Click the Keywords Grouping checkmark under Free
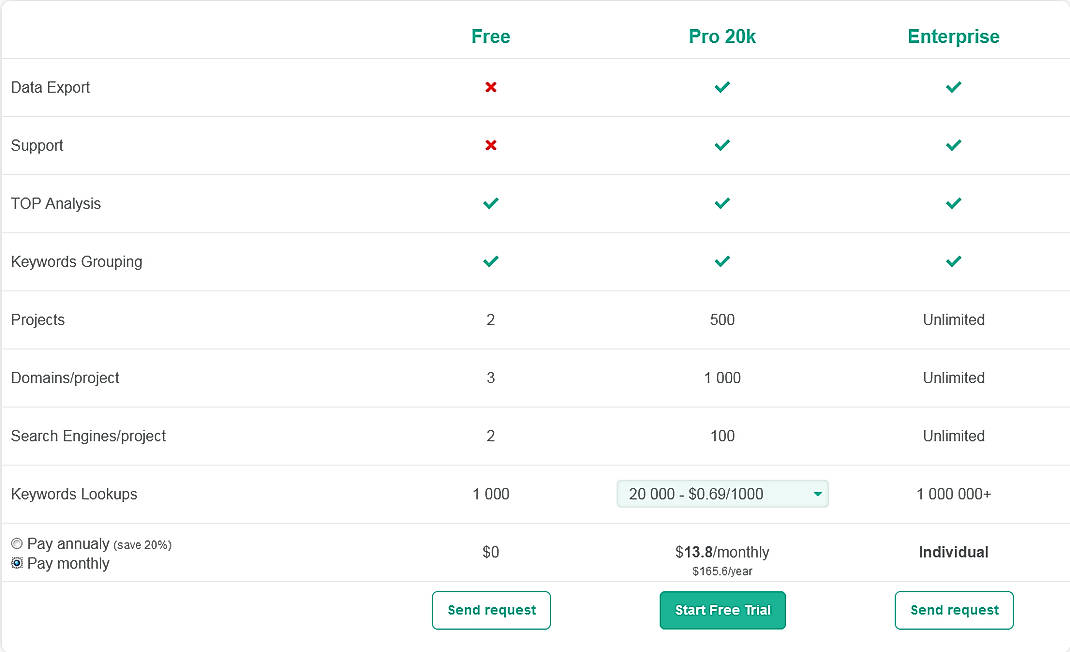Image resolution: width=1070 pixels, height=652 pixels. [x=491, y=261]
